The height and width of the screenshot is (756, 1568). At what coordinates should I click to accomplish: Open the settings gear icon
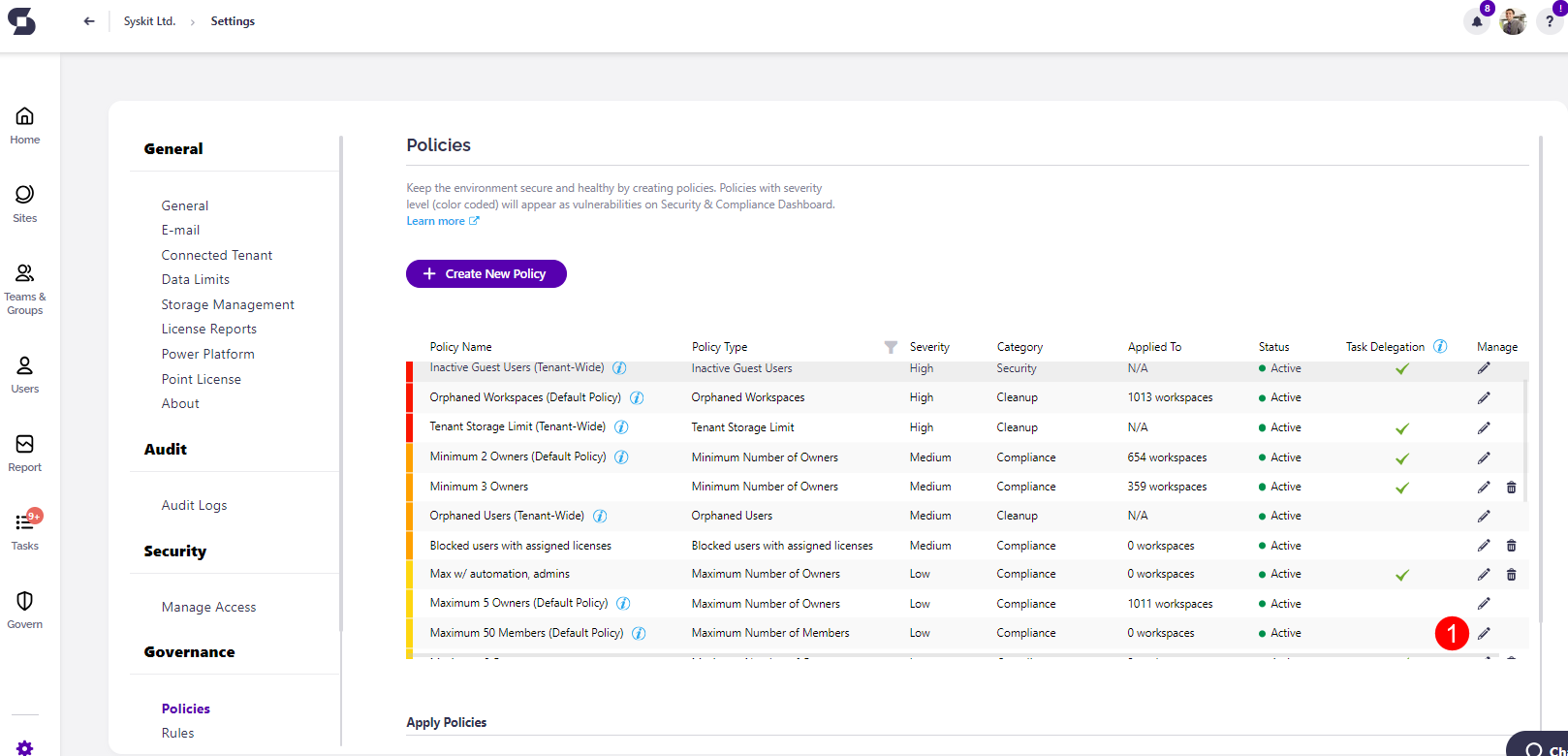click(25, 748)
